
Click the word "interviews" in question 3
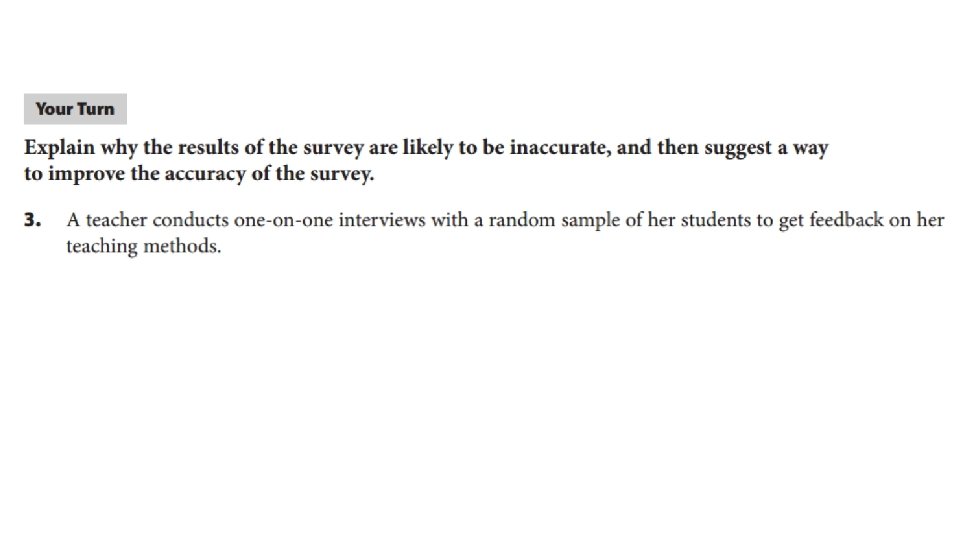tap(382, 220)
